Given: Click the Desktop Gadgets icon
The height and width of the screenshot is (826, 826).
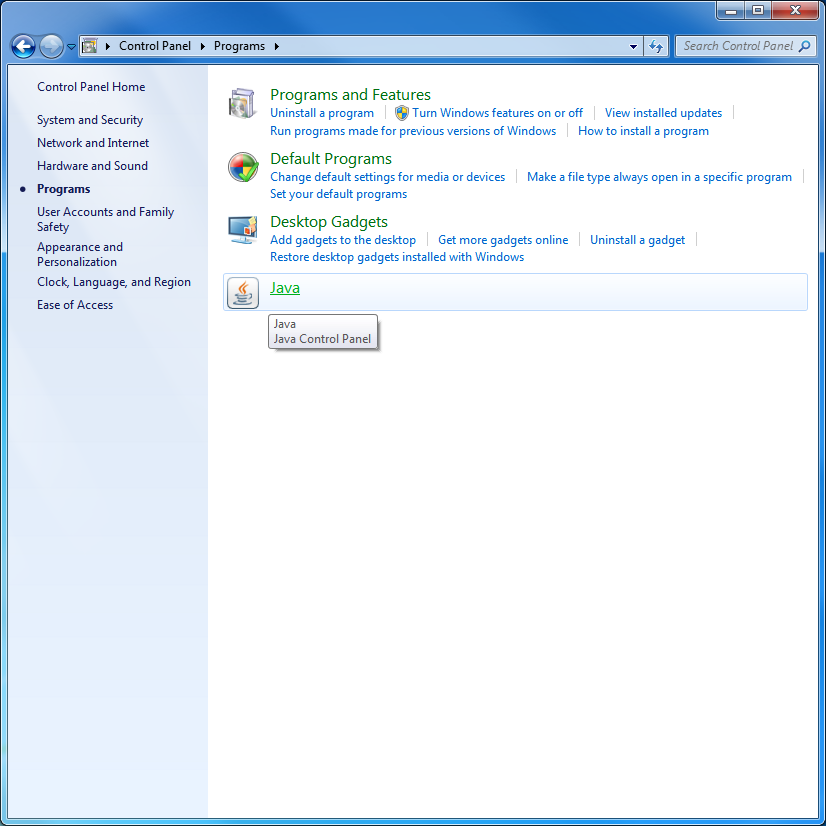Looking at the screenshot, I should tap(243, 230).
